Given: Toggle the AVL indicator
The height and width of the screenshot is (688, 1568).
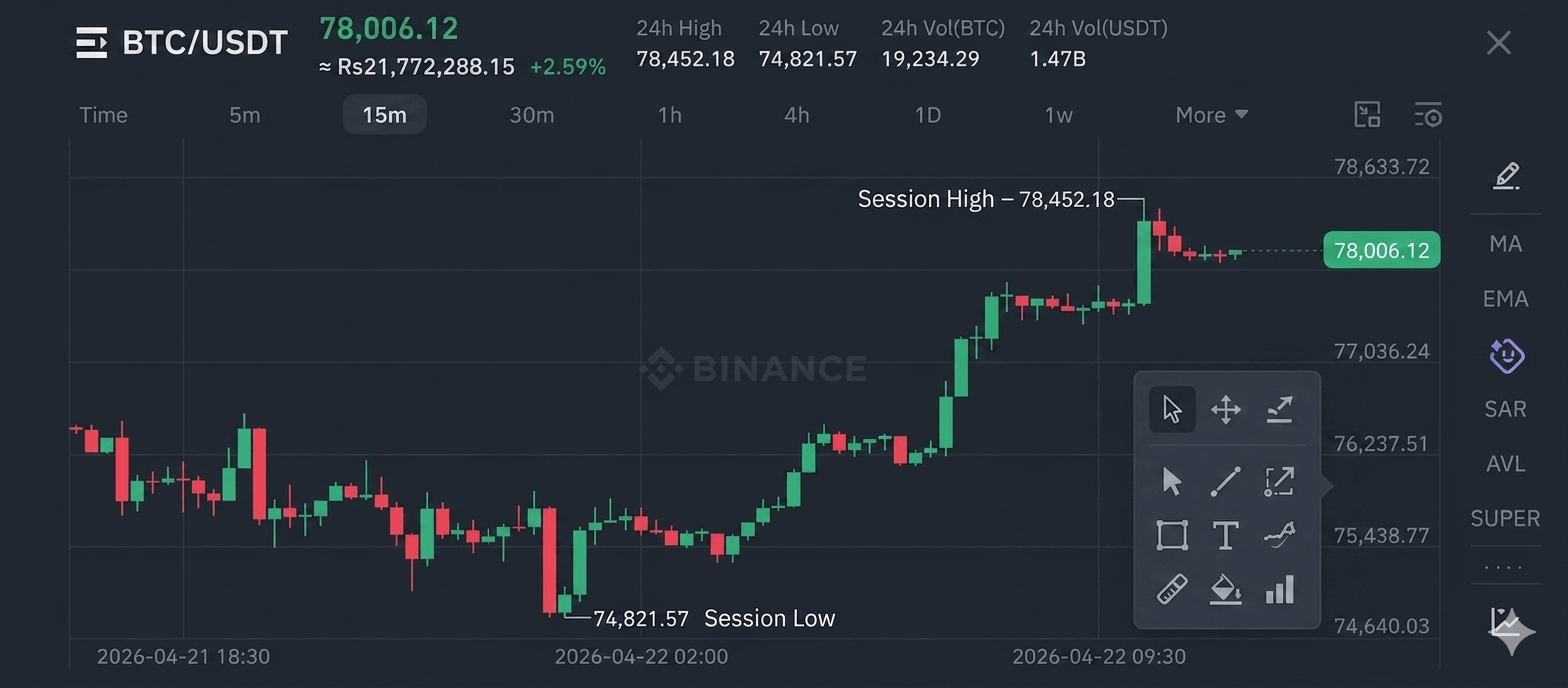Looking at the screenshot, I should [1506, 464].
